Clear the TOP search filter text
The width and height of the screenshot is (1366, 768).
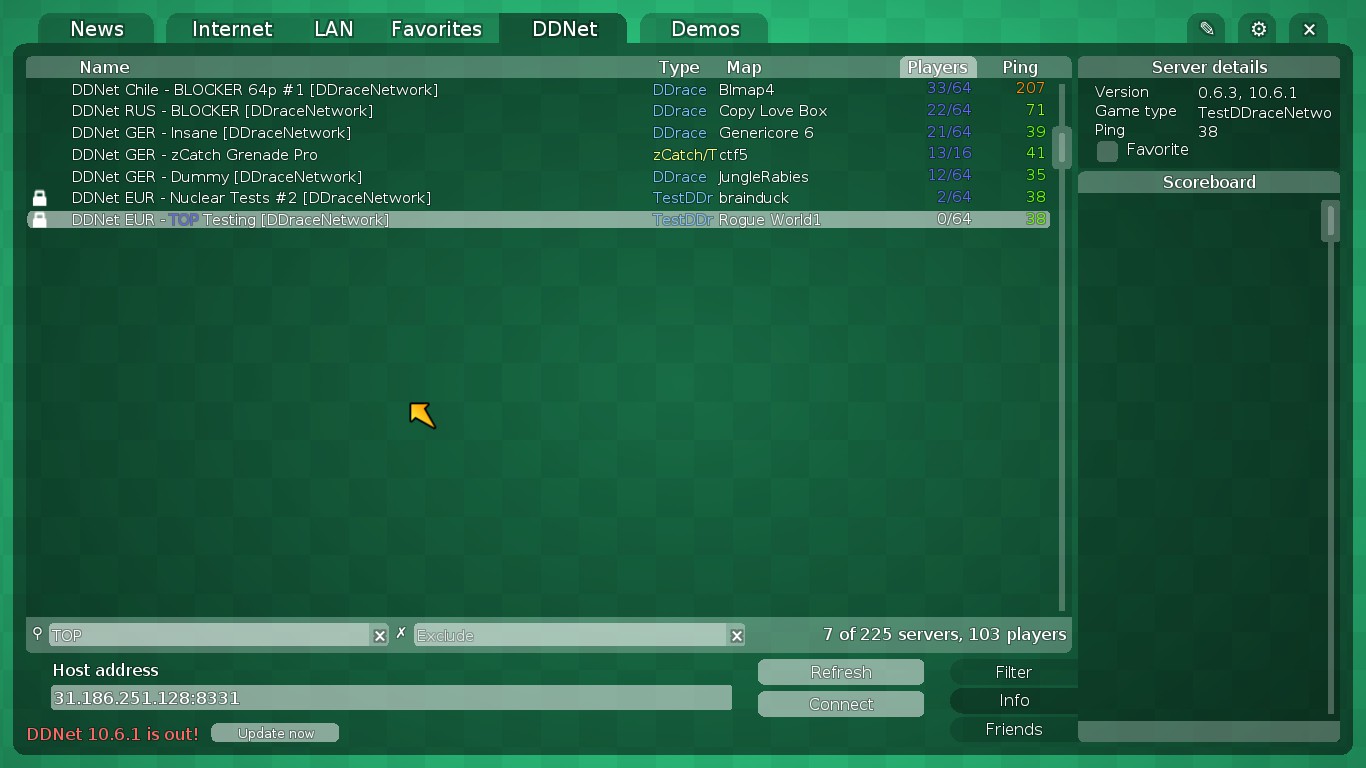coord(380,636)
